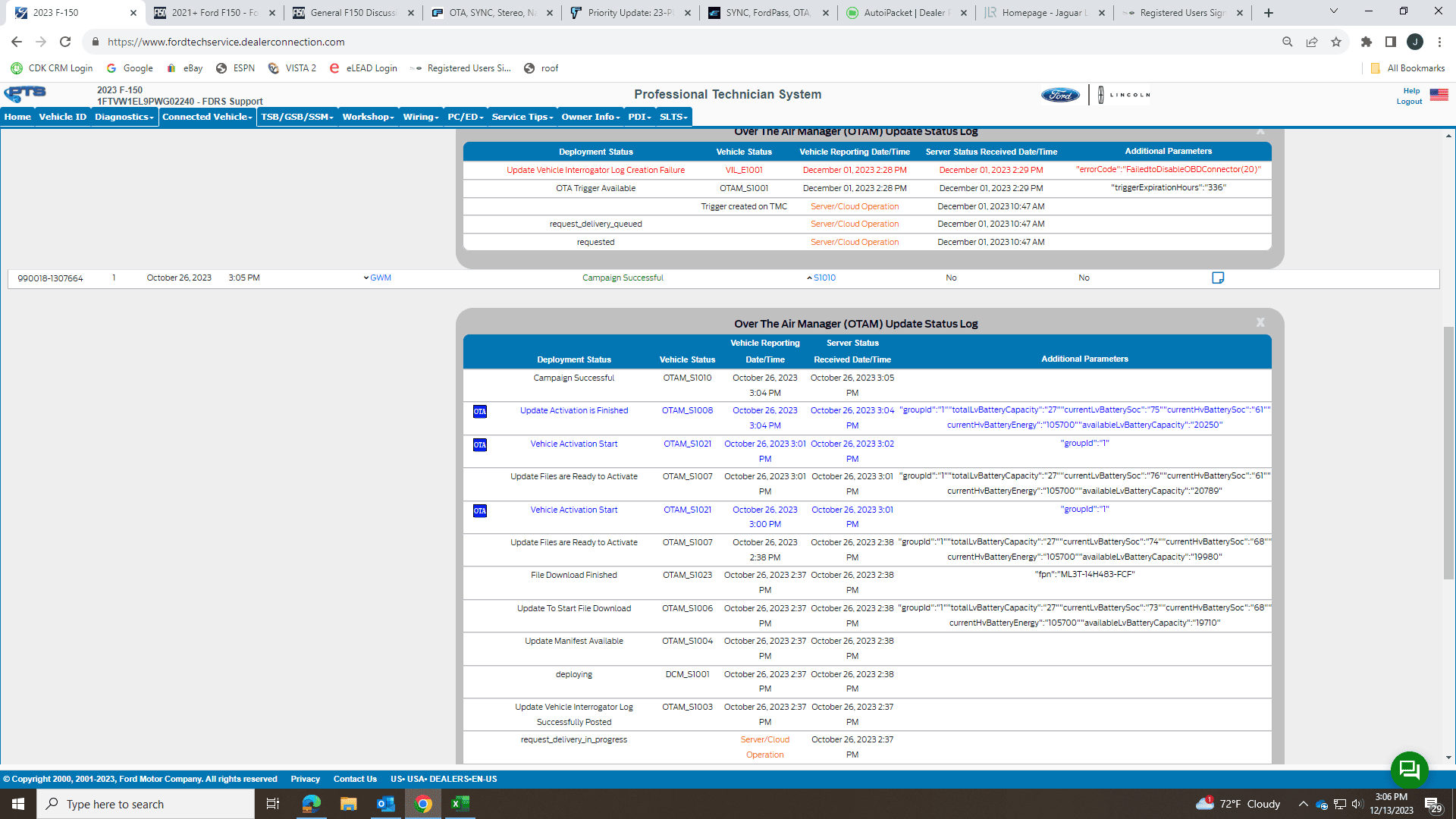
Task: Open Task View on the taskbar
Action: click(273, 804)
